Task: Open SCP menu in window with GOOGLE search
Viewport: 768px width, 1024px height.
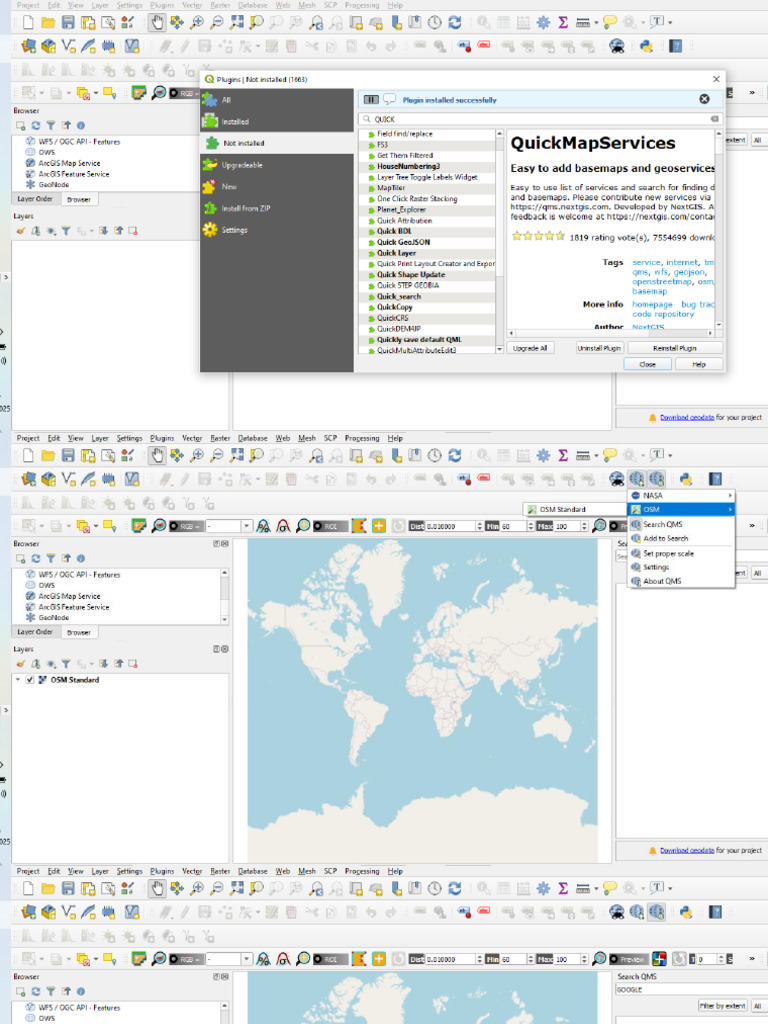Action: [x=330, y=871]
